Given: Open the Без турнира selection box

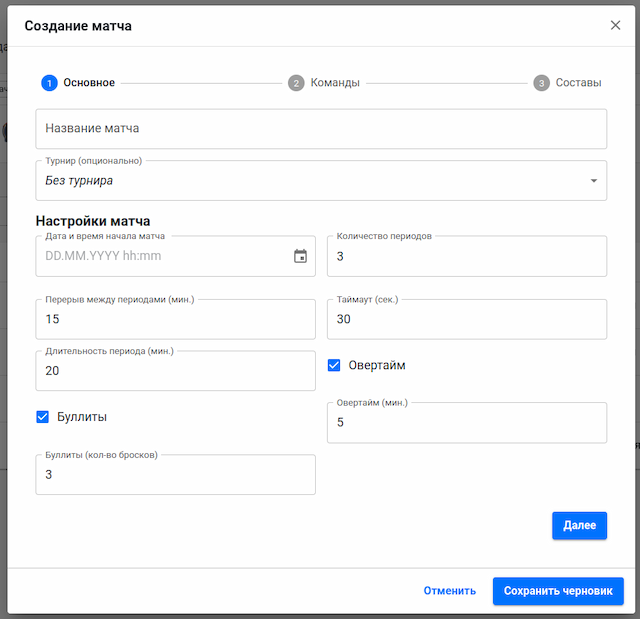Looking at the screenshot, I should pyautogui.click(x=300, y=181).
